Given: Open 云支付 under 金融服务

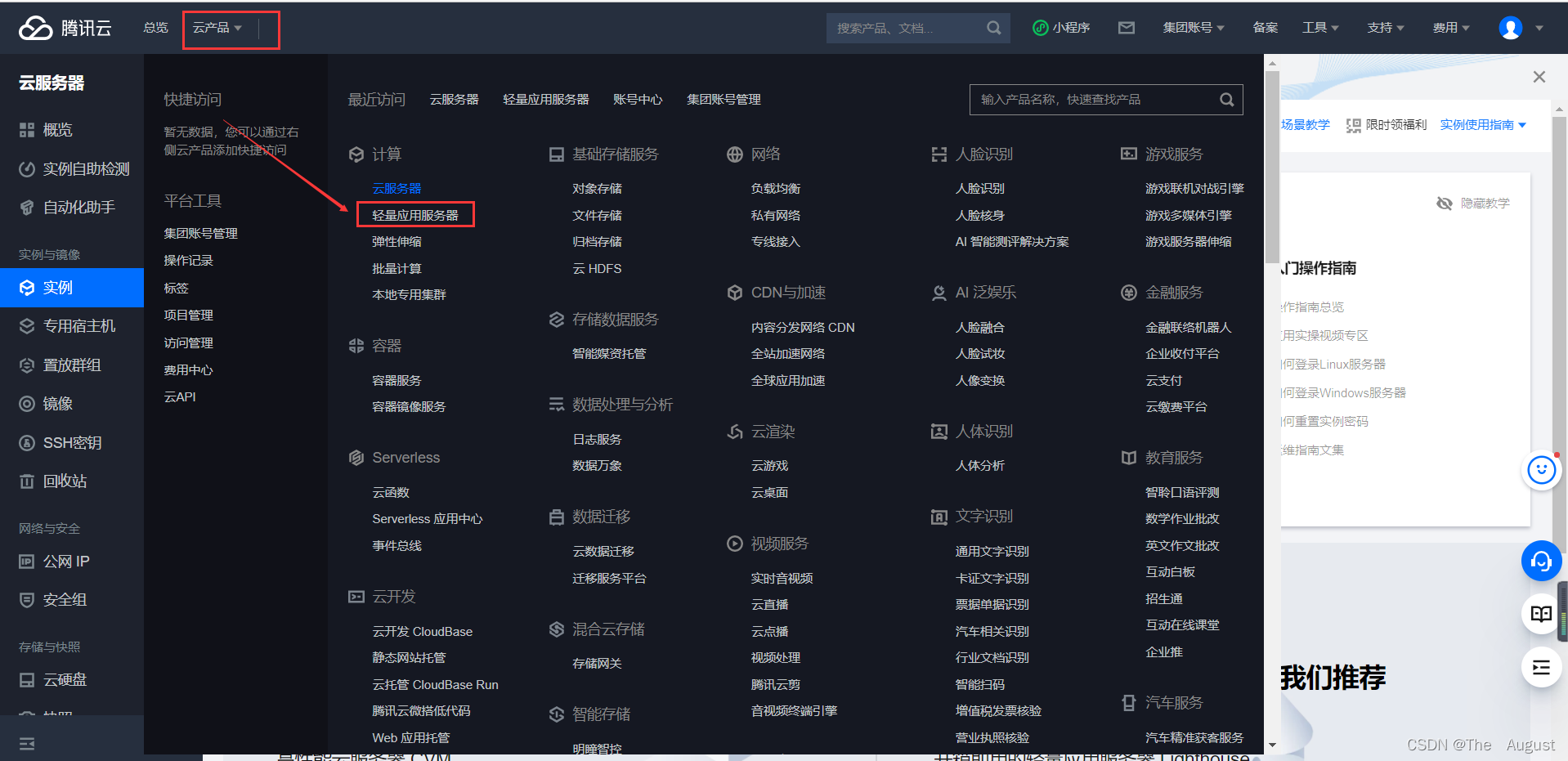Looking at the screenshot, I should coord(1164,381).
